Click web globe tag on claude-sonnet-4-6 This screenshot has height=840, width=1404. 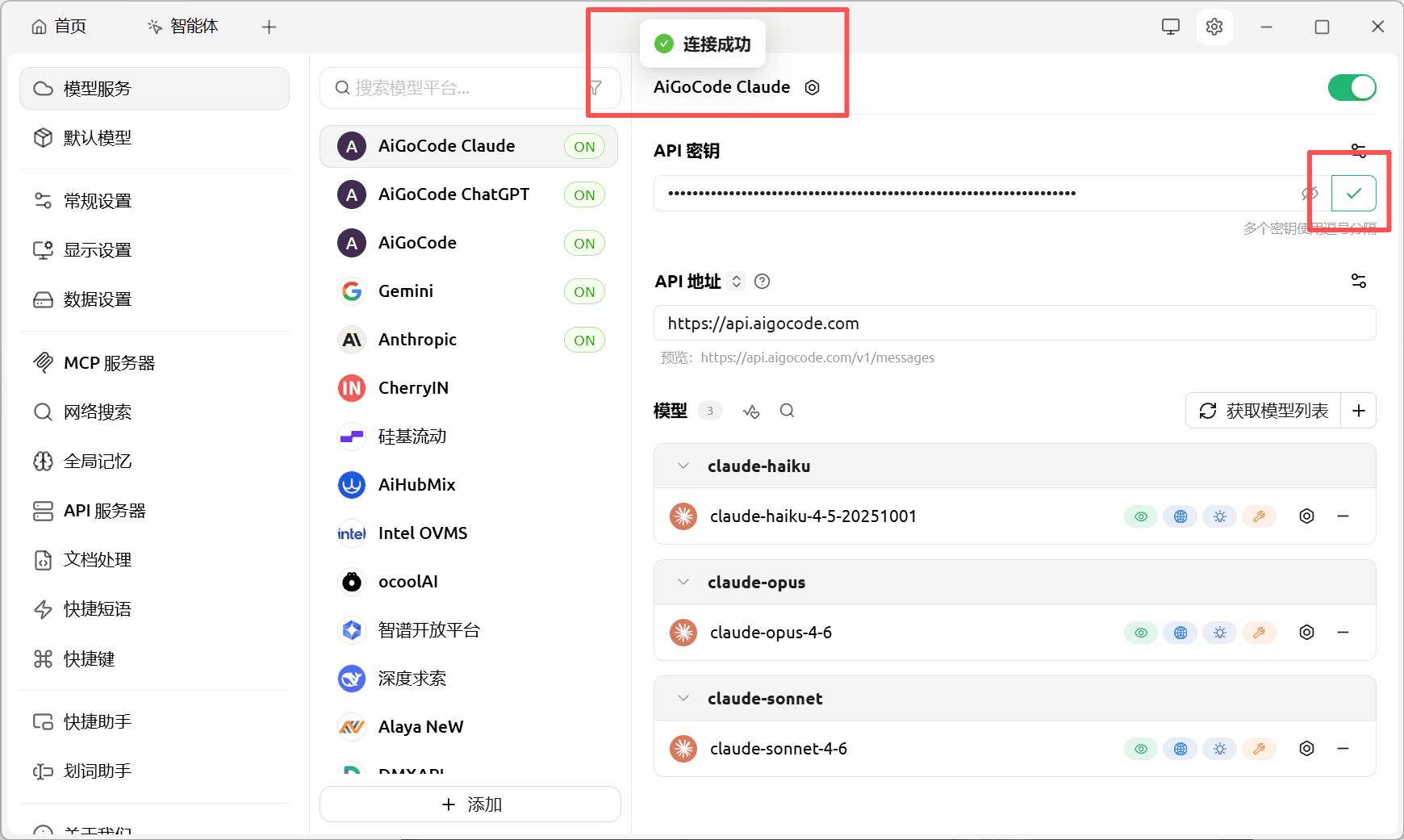click(x=1180, y=749)
